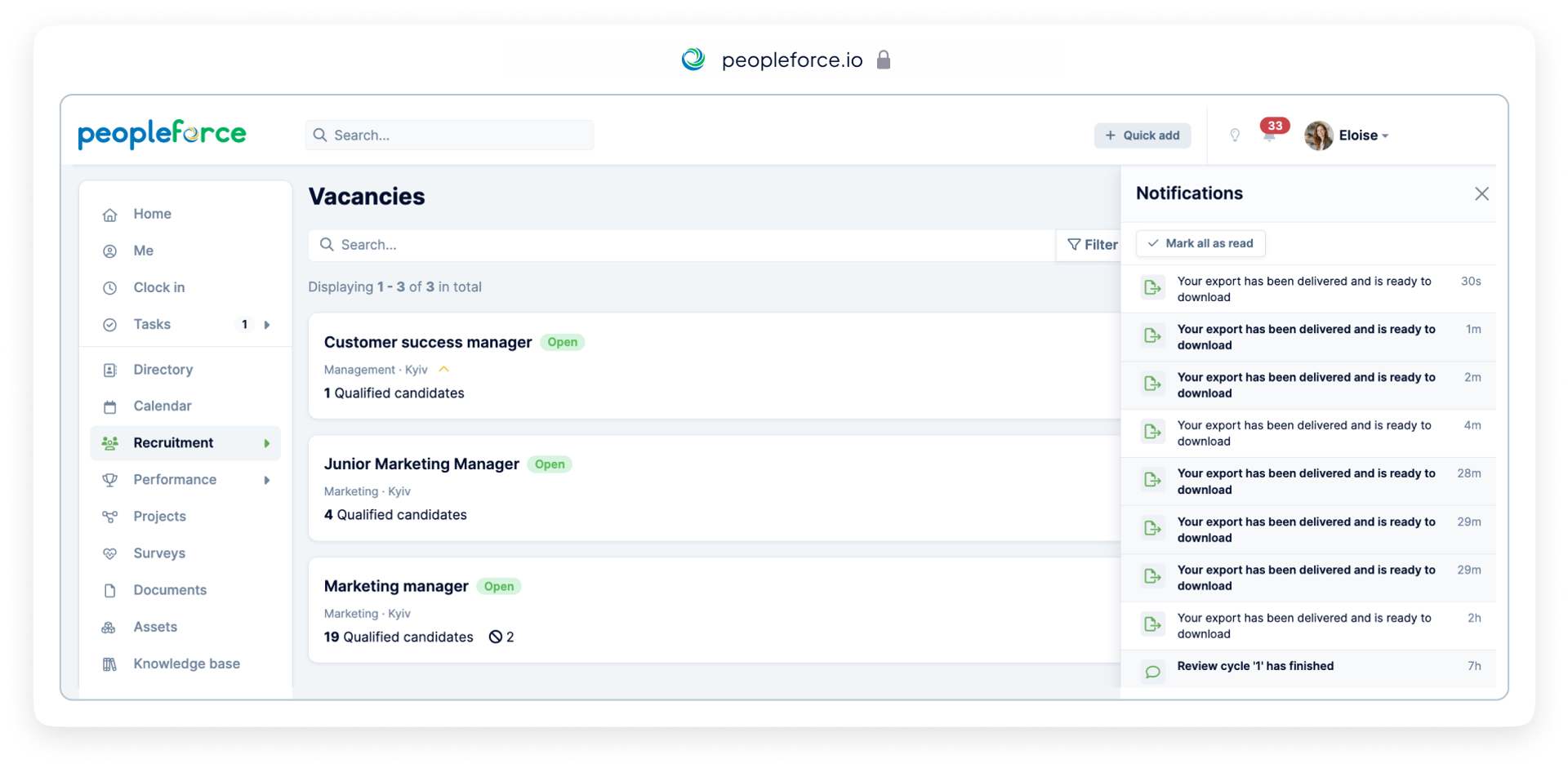This screenshot has width=1568, height=768.
Task: Click the Customer success manager priority chevron
Action: click(443, 370)
